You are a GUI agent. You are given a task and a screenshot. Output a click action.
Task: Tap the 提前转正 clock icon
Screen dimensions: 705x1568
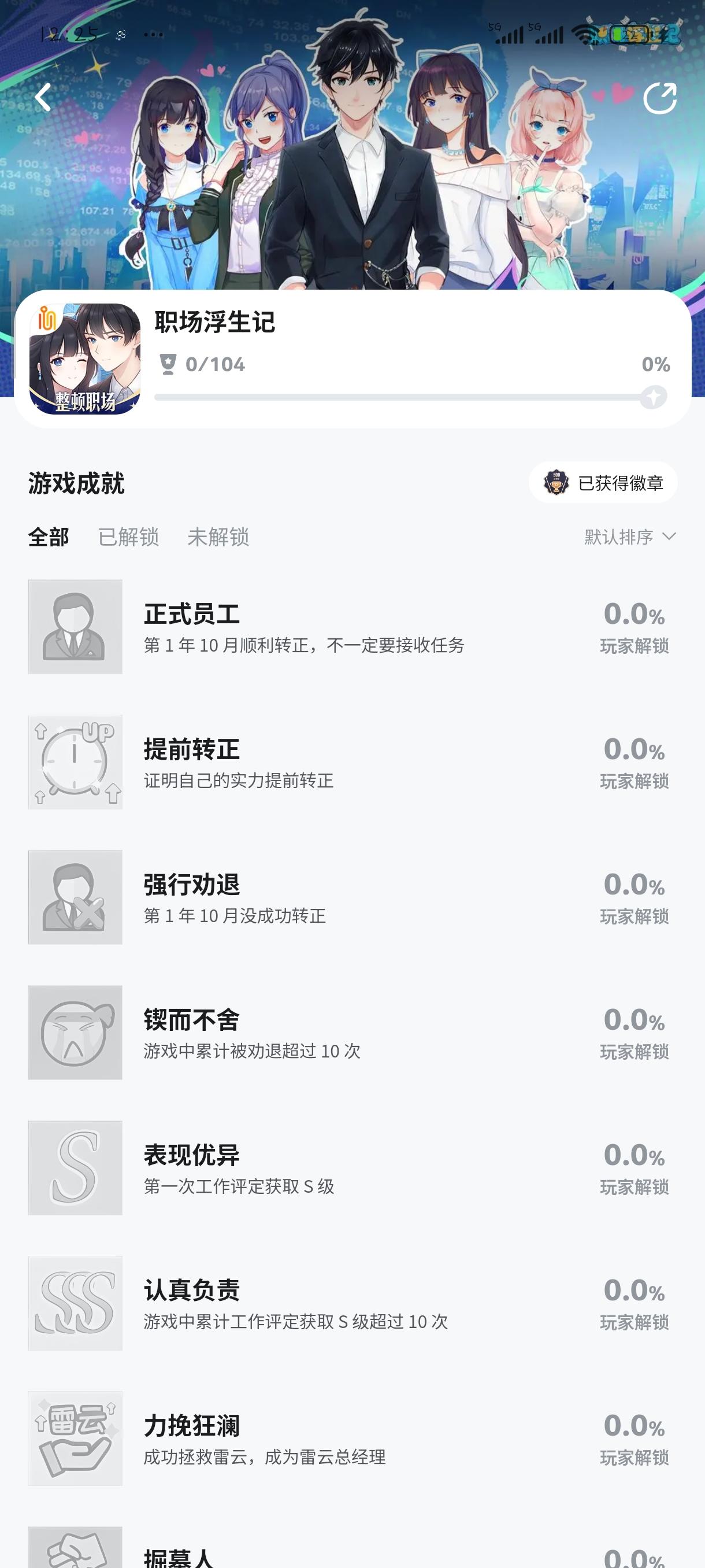click(x=75, y=761)
